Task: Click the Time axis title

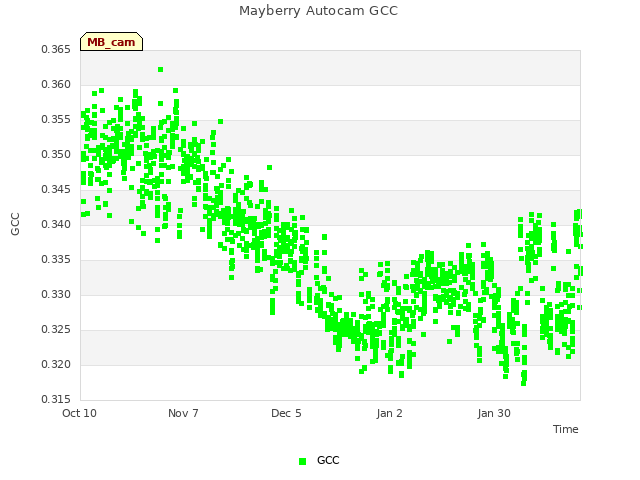Action: click(566, 429)
